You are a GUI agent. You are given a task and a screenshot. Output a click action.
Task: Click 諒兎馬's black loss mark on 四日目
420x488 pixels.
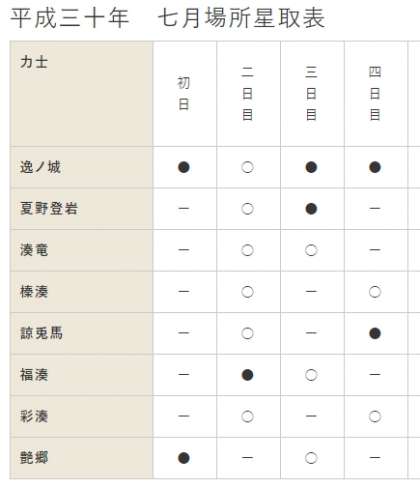point(375,333)
